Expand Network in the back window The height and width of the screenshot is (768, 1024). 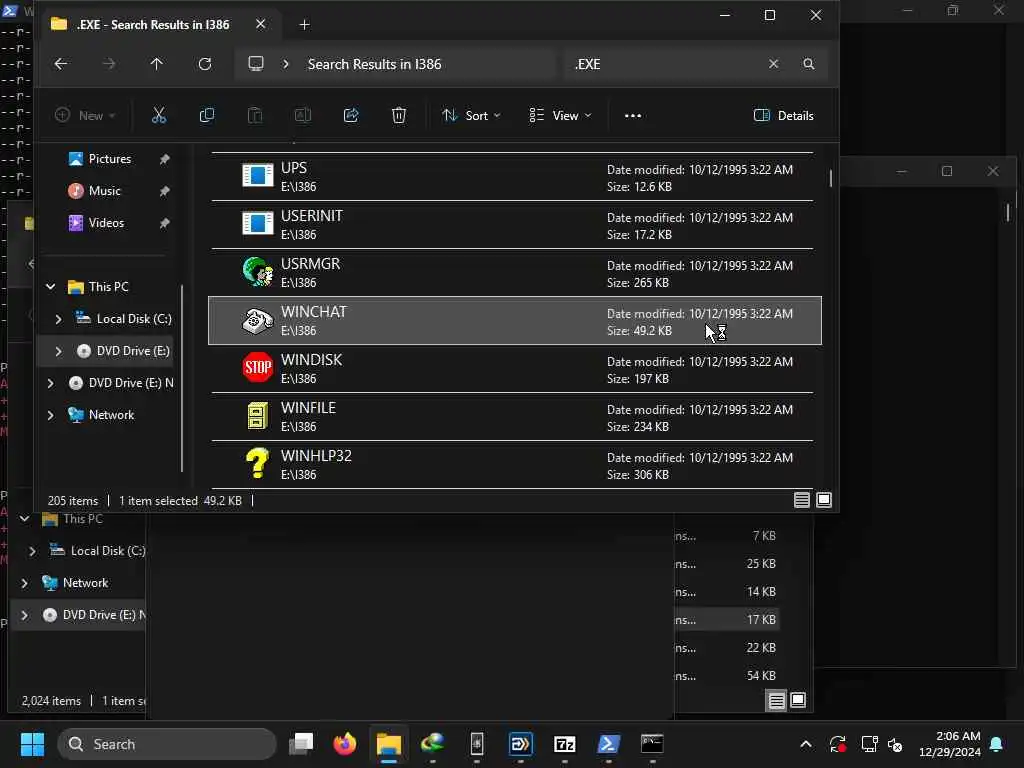point(24,583)
